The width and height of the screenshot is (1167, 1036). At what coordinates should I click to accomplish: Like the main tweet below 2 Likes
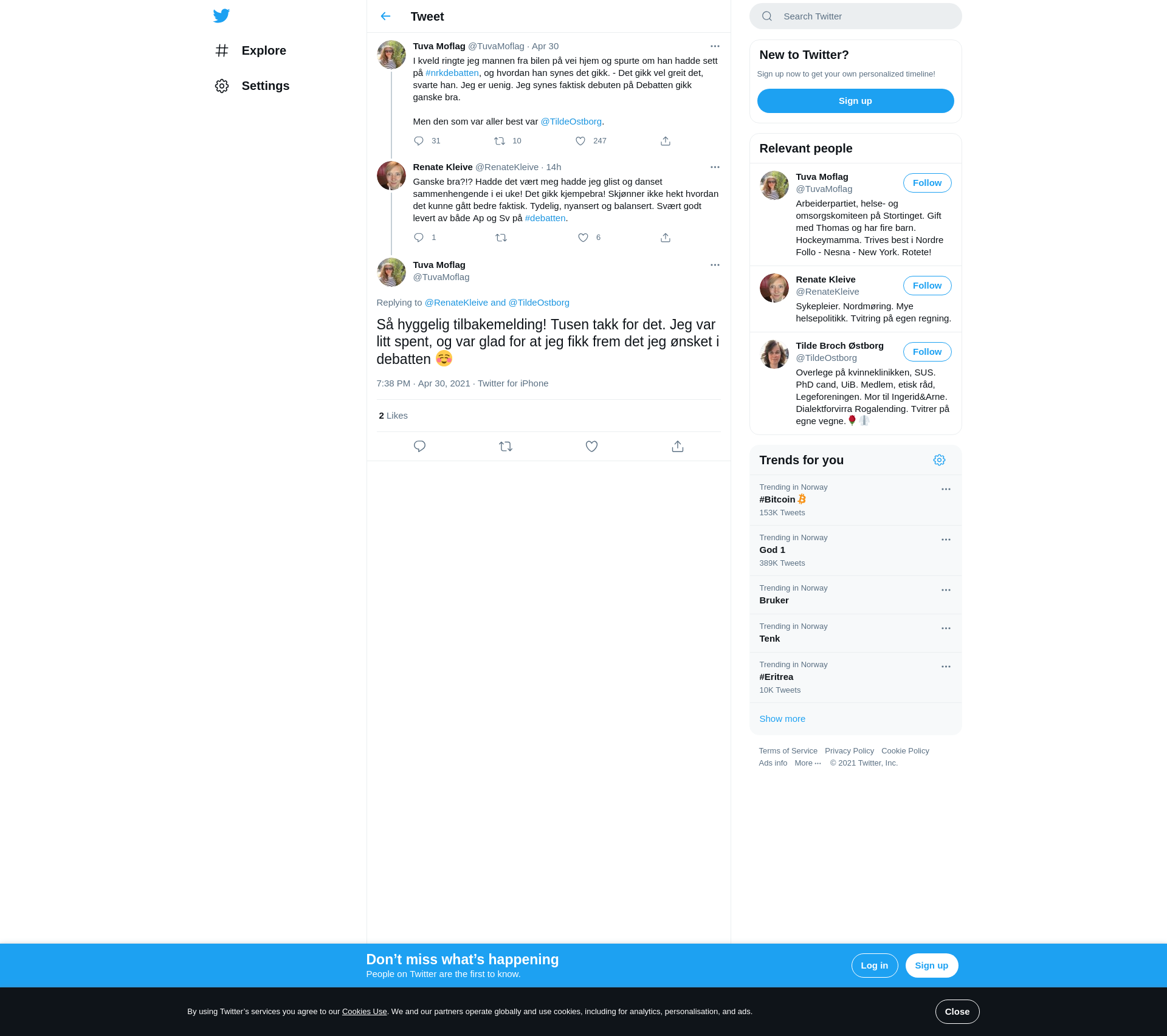tap(591, 447)
